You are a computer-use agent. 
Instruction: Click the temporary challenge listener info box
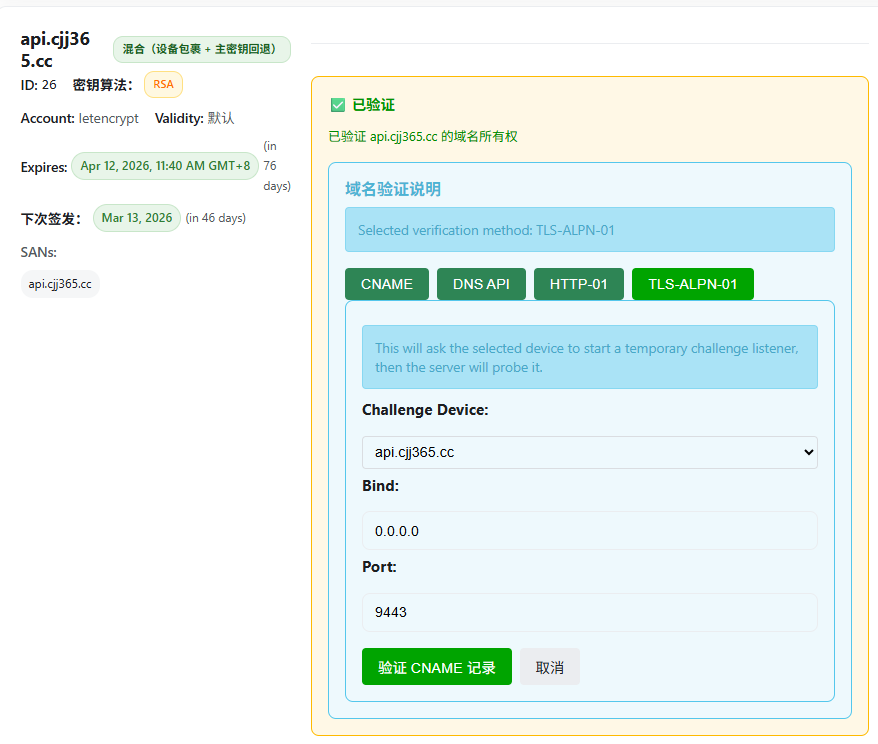coord(589,357)
